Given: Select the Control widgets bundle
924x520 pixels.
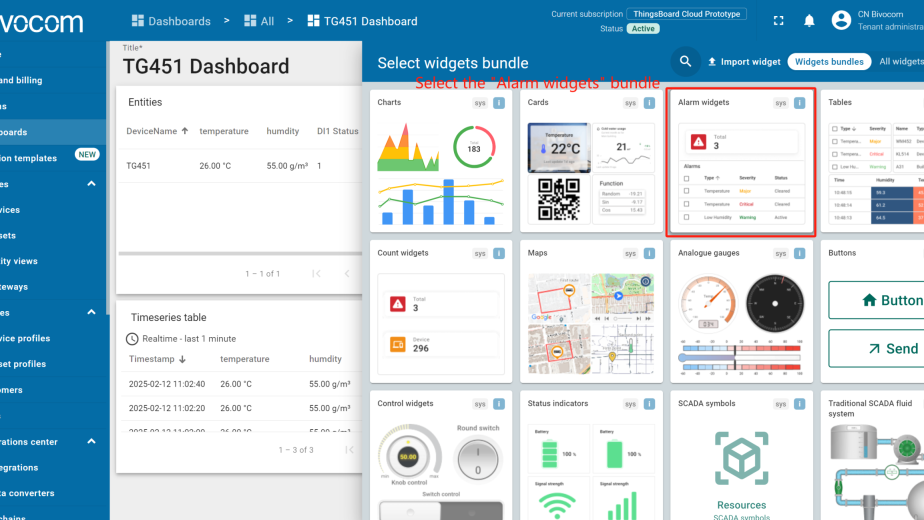Looking at the screenshot, I should coord(441,455).
